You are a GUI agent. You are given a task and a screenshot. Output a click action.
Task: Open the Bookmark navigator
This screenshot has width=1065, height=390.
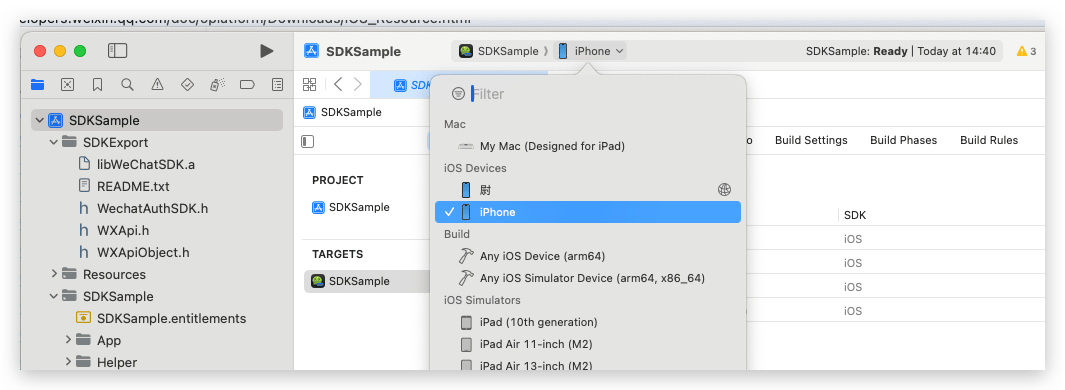click(97, 84)
